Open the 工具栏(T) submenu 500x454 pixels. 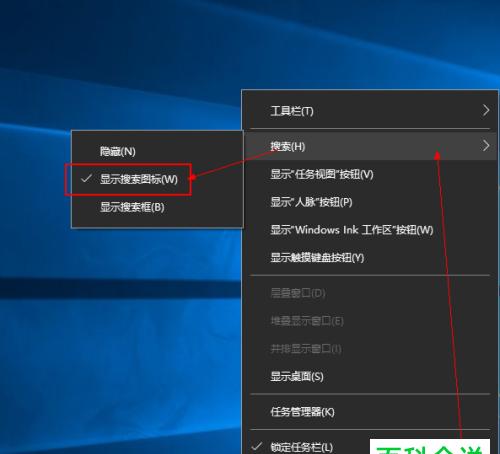pyautogui.click(x=371, y=111)
